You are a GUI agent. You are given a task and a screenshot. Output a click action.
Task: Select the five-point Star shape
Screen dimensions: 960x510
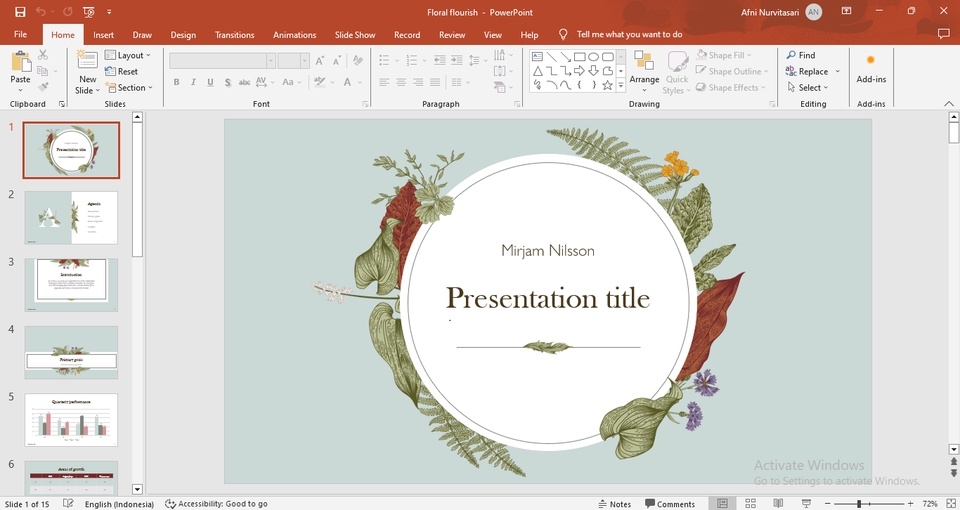pos(607,85)
